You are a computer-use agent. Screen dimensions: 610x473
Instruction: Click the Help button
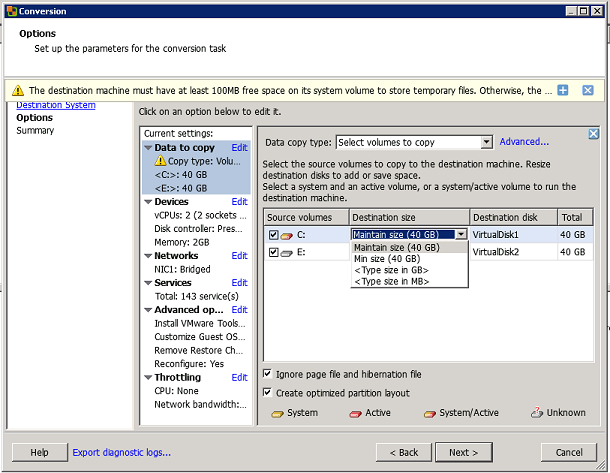pyautogui.click(x=40, y=452)
